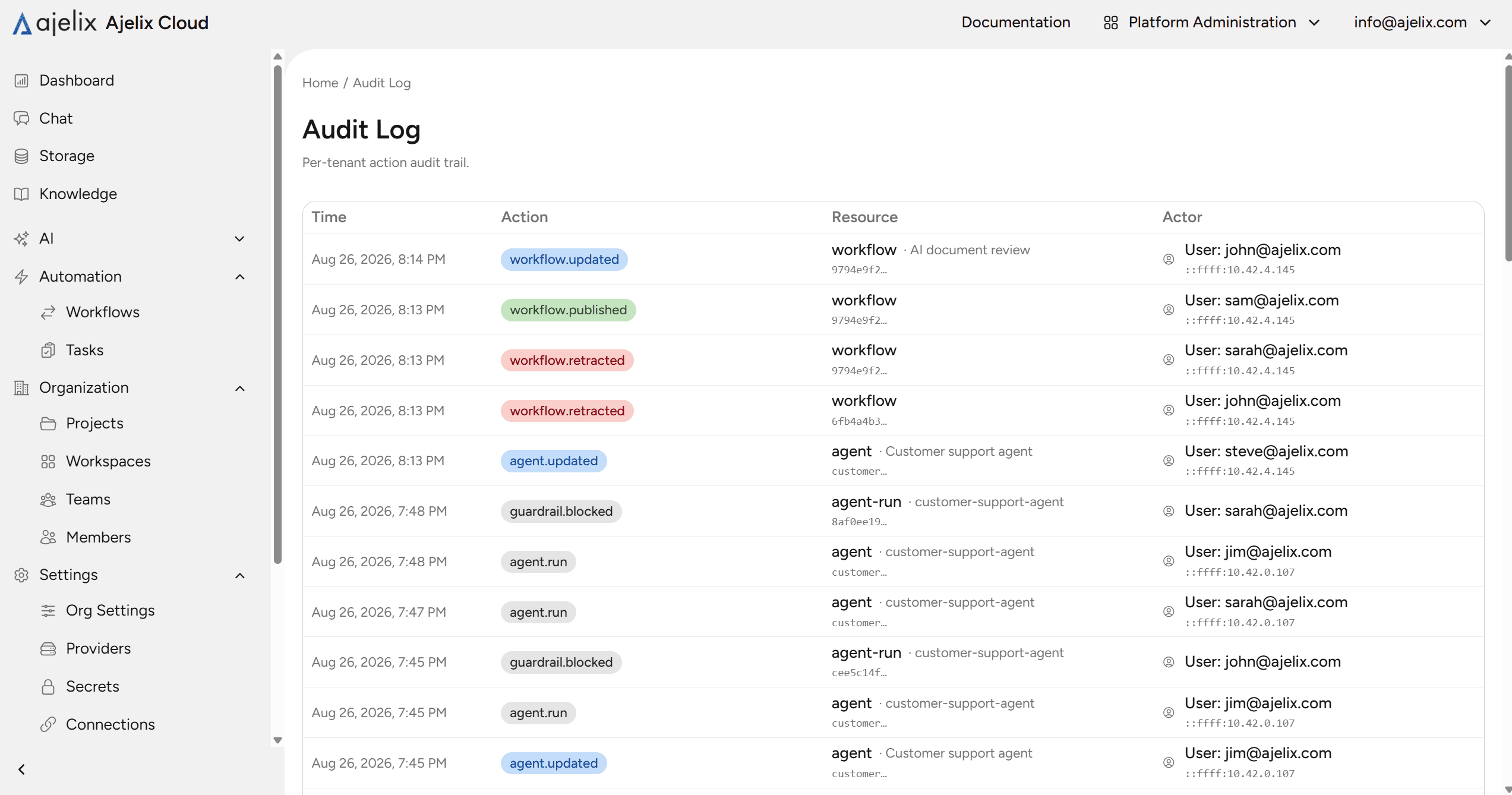Click the Home breadcrumb link
Screen dimensions: 1512x795
pyautogui.click(x=320, y=83)
